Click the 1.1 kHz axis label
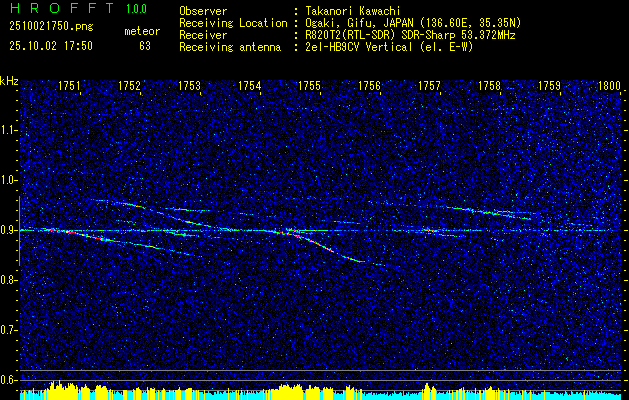This screenshot has width=629, height=400. (8, 130)
